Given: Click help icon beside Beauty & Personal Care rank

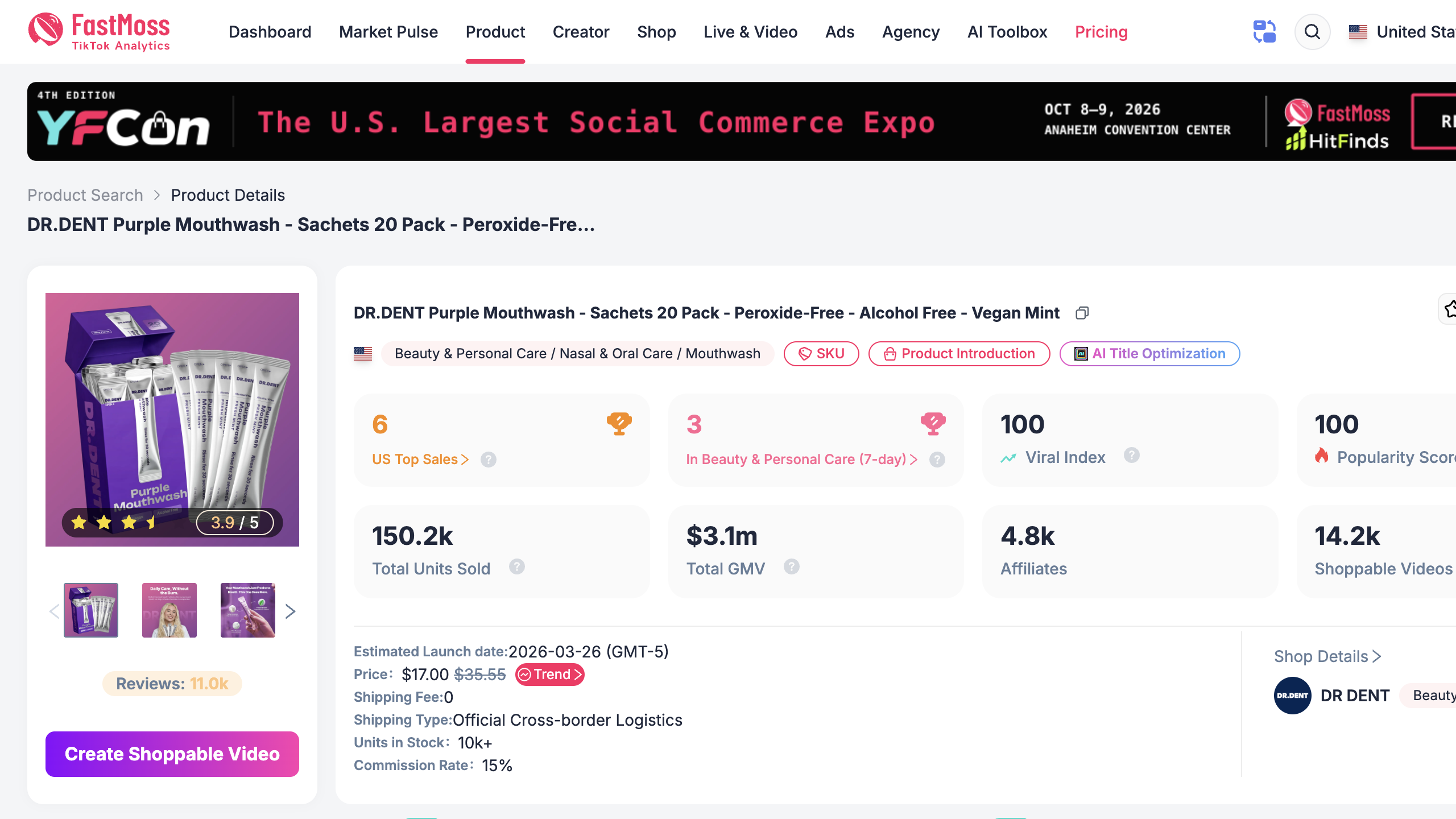Looking at the screenshot, I should pos(937,460).
